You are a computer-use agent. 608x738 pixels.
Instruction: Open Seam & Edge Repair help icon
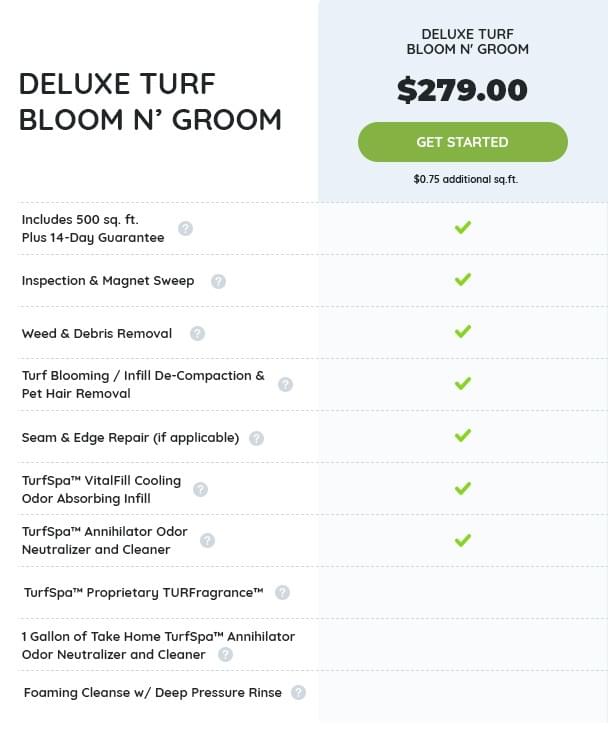point(256,438)
